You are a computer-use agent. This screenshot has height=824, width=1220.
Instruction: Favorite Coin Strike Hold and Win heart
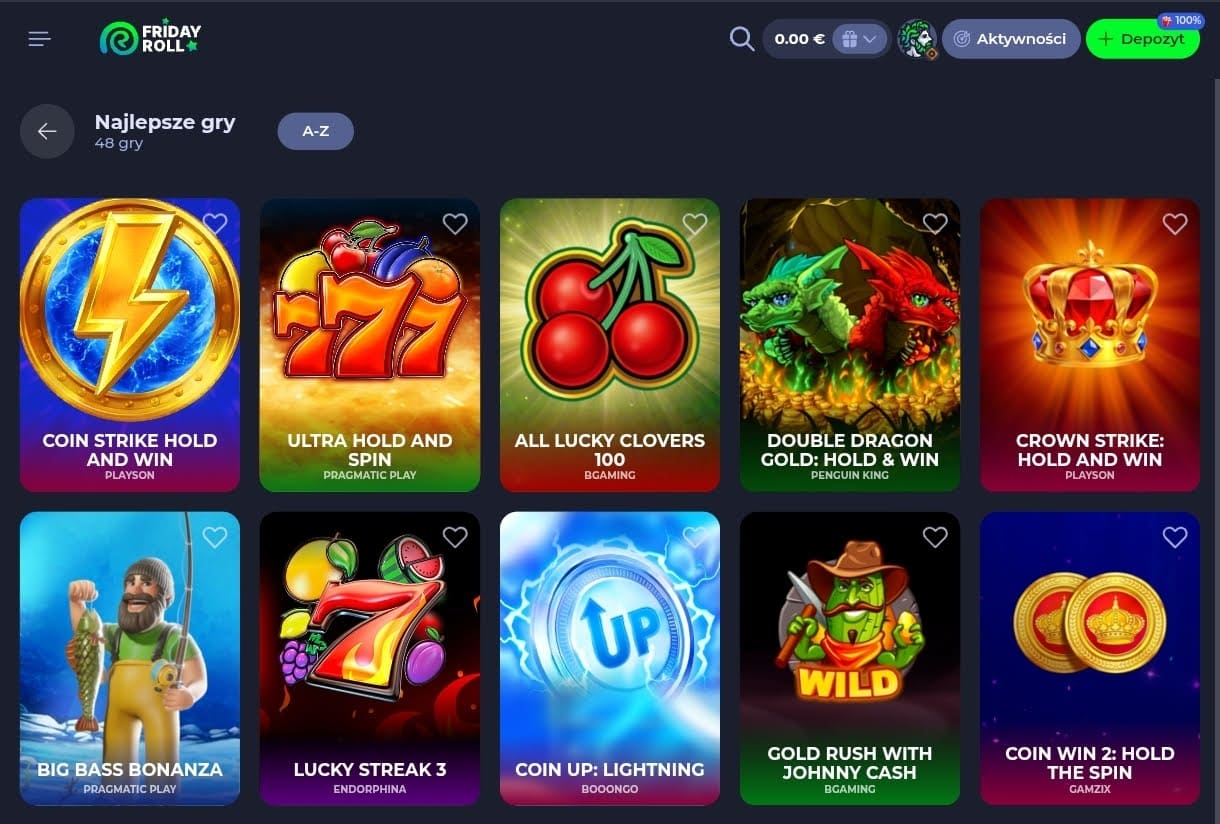[x=215, y=224]
